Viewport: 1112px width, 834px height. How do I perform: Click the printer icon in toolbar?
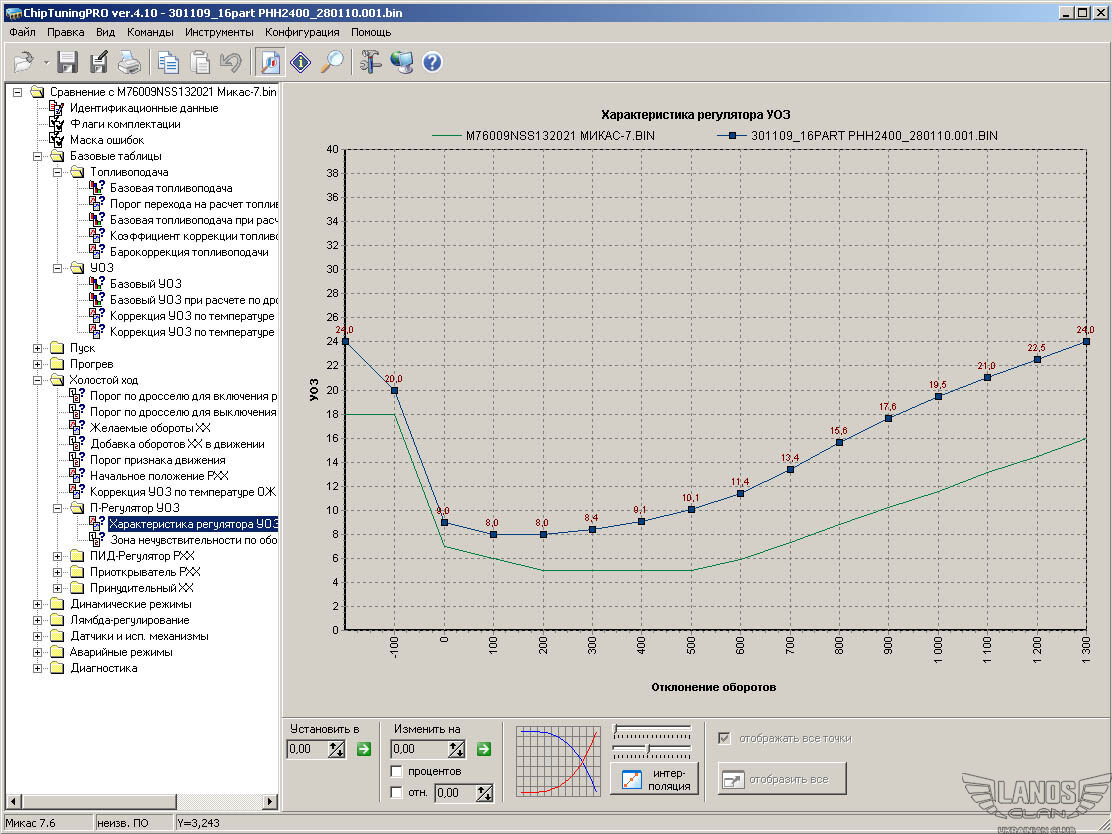tap(129, 63)
